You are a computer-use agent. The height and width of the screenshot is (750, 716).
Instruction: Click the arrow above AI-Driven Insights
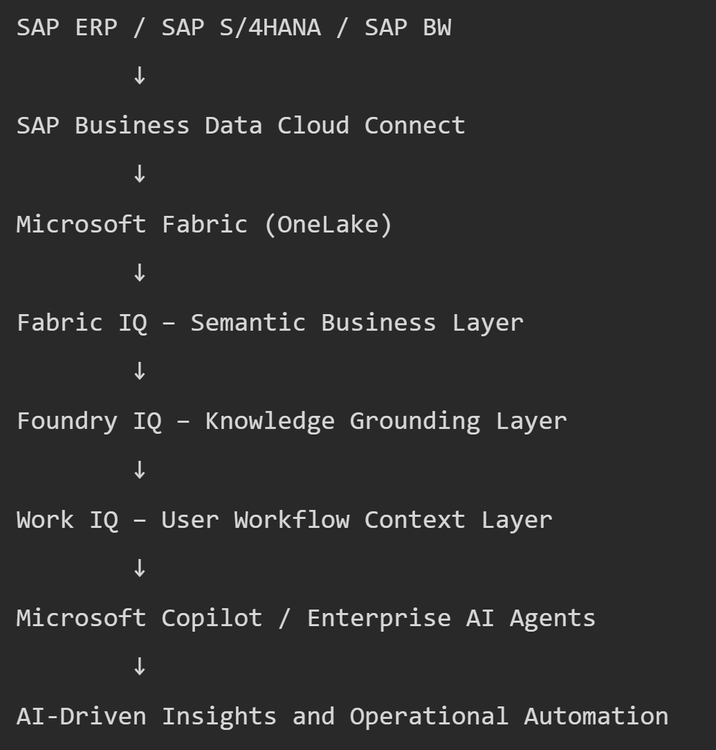(x=139, y=667)
